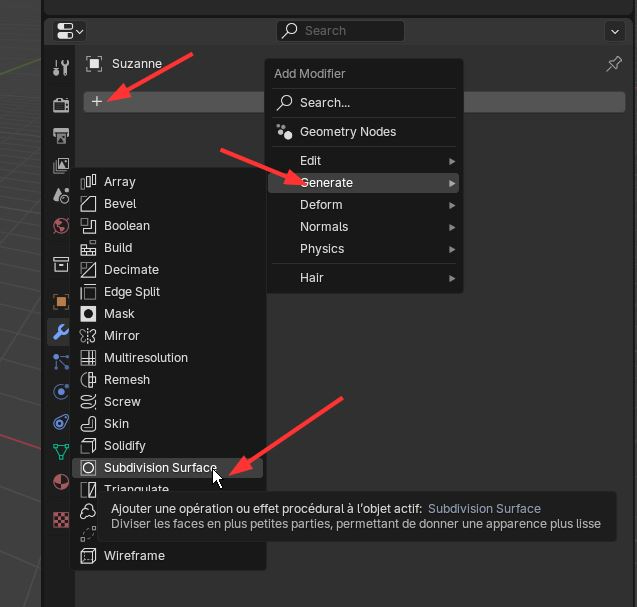This screenshot has width=637, height=607.
Task: Open the properties options chevron dropdown
Action: coord(615,31)
